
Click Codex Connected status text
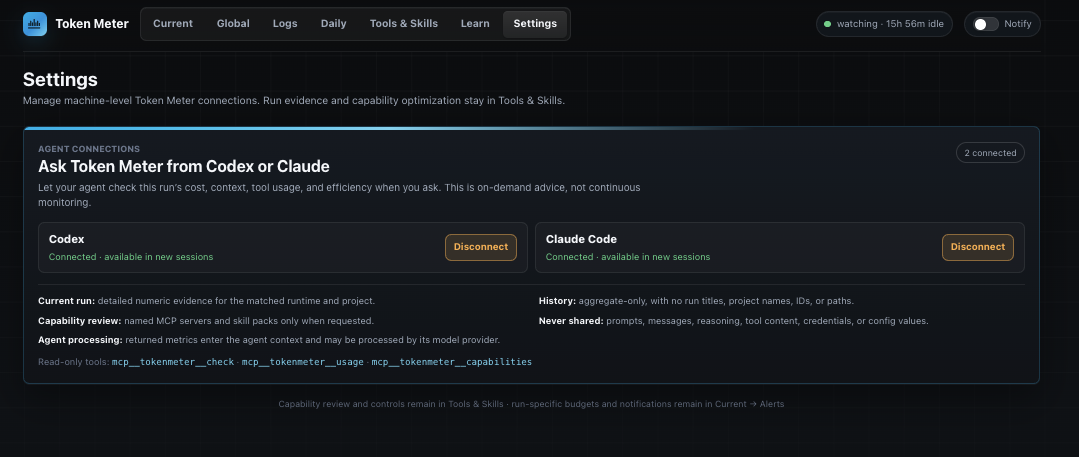[x=131, y=257]
